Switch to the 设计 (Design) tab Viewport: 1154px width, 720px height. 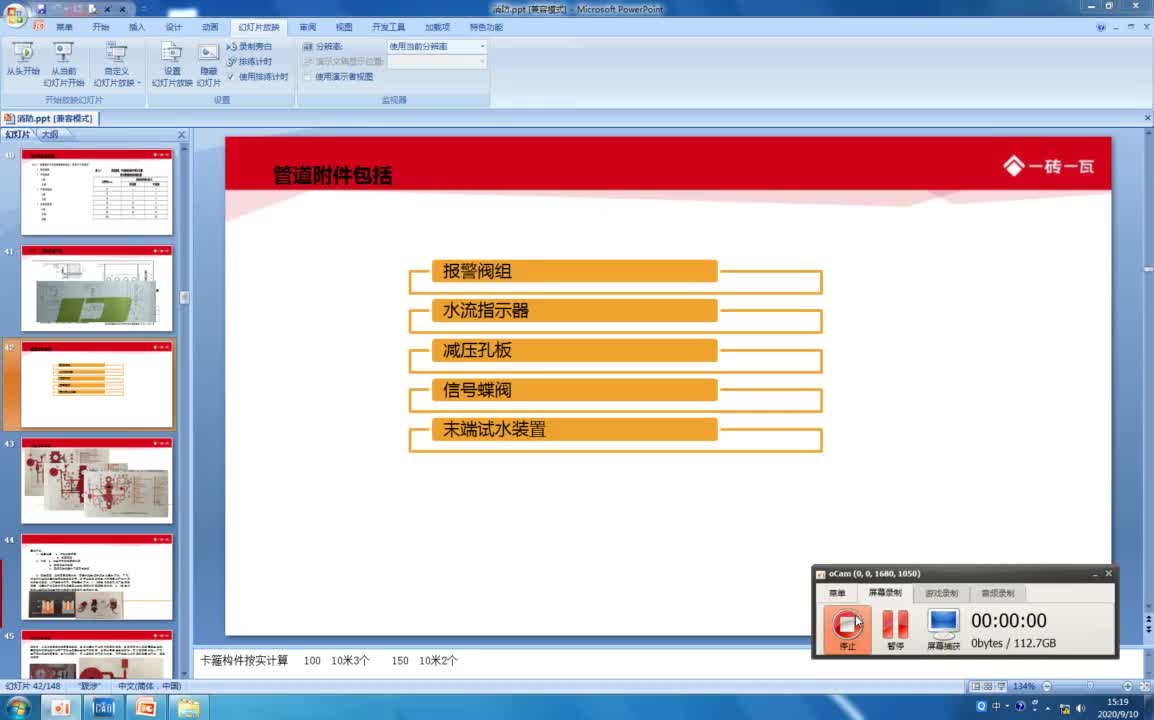pos(174,27)
